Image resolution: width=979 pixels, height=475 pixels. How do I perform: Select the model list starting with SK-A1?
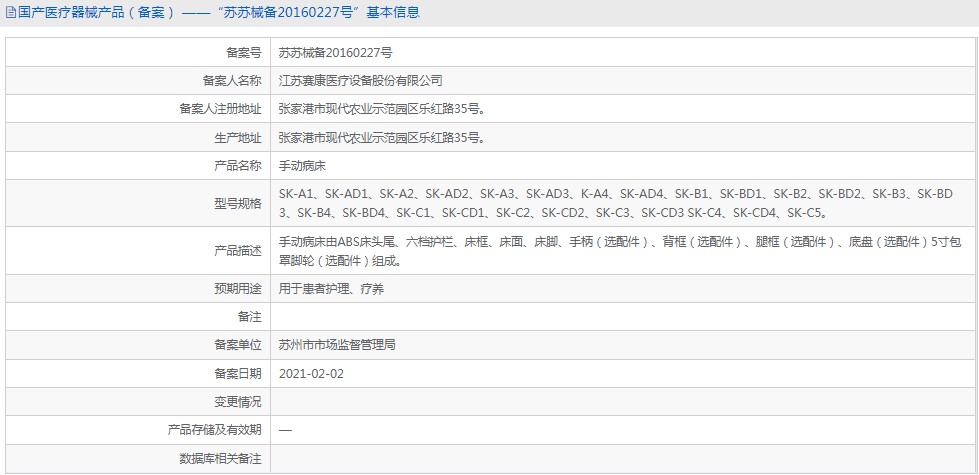(x=616, y=203)
